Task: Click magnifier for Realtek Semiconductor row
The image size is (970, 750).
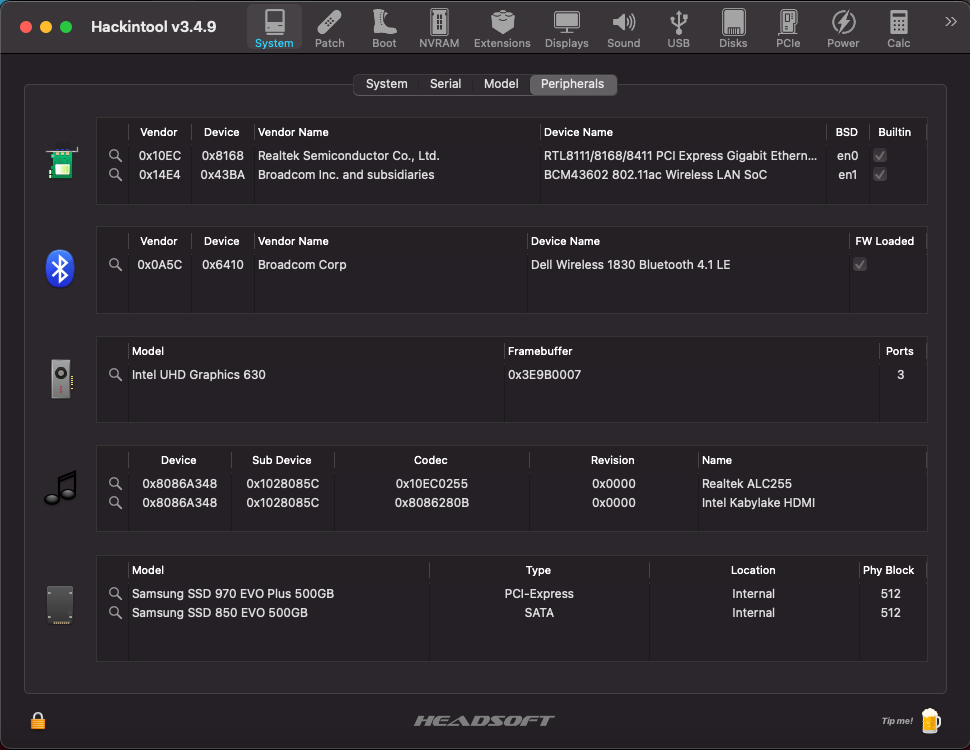Action: coord(115,155)
